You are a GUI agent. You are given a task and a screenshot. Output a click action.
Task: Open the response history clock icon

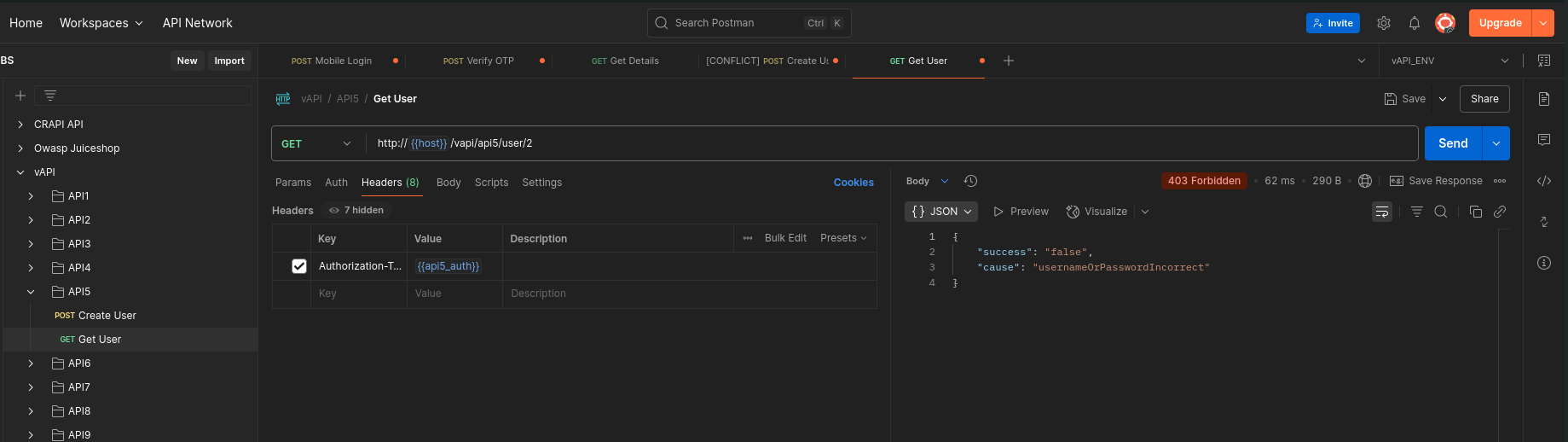970,181
